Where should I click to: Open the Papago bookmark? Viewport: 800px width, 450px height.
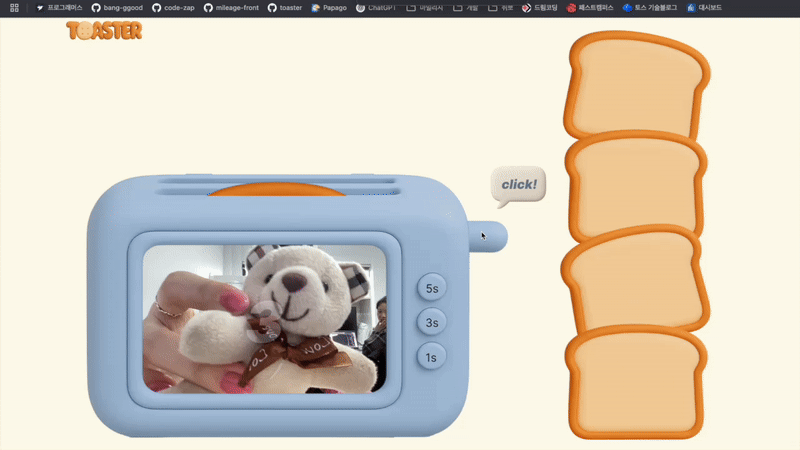pyautogui.click(x=329, y=8)
